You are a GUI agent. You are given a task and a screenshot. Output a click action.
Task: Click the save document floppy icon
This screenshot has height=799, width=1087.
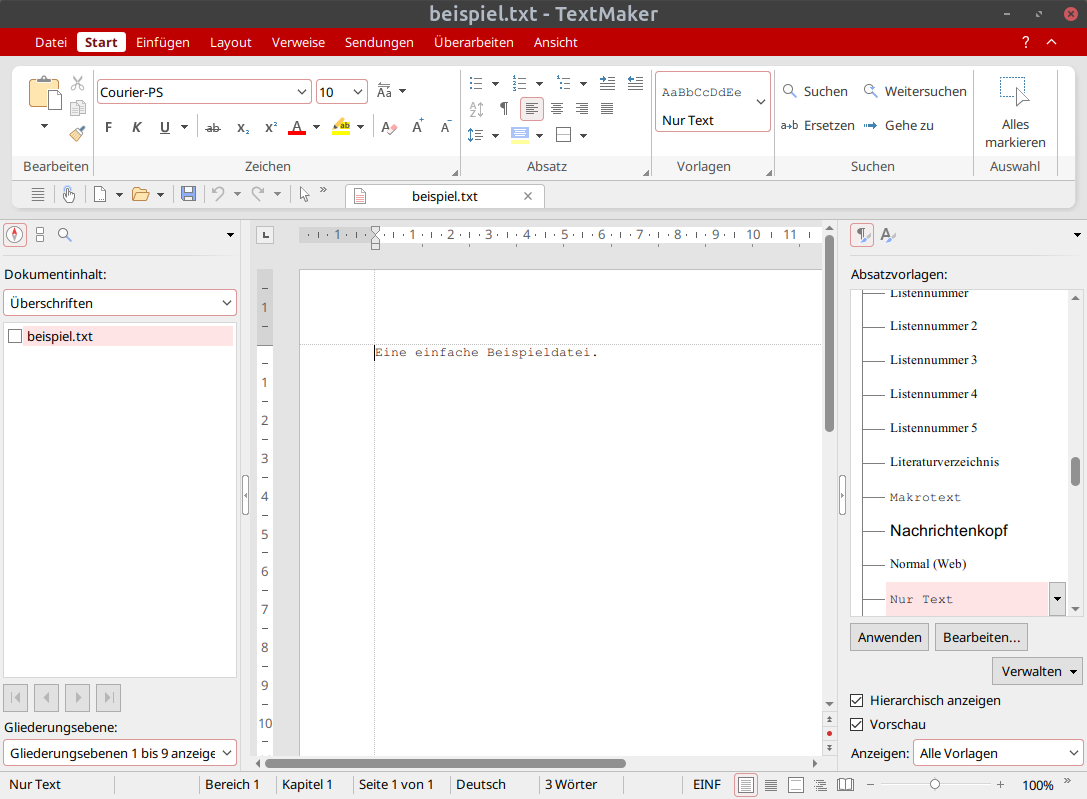point(188,194)
